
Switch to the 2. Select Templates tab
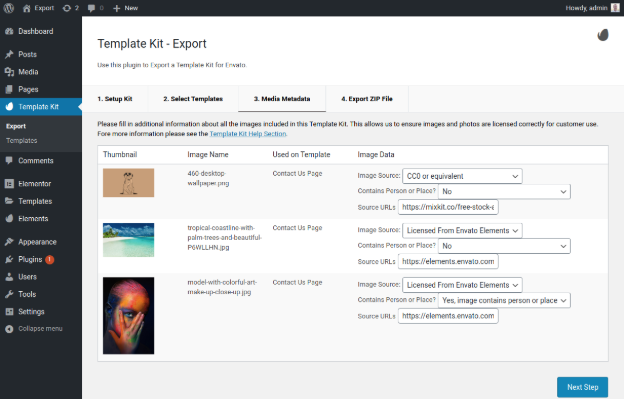tap(193, 99)
